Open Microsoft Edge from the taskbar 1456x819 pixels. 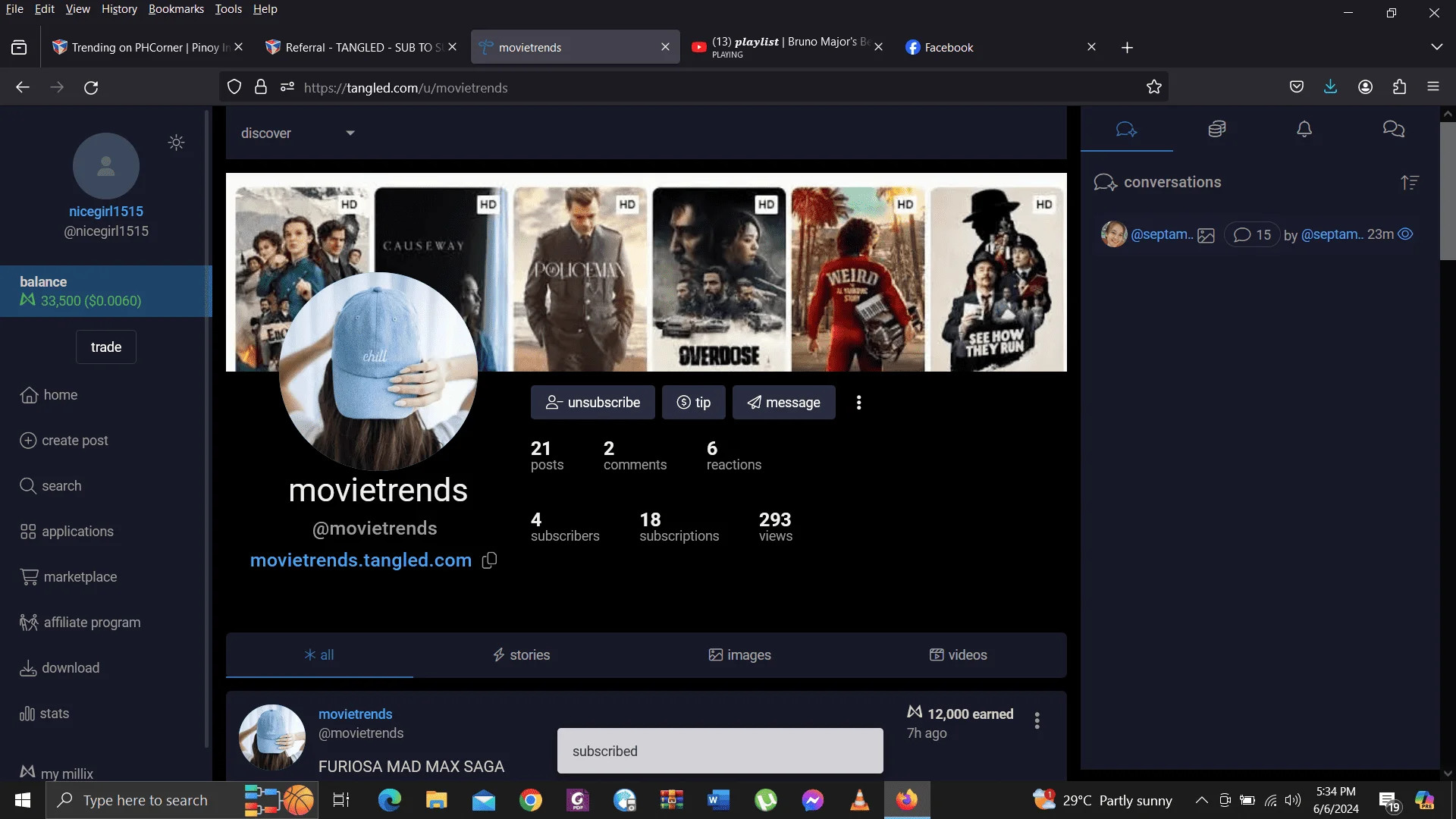click(389, 800)
